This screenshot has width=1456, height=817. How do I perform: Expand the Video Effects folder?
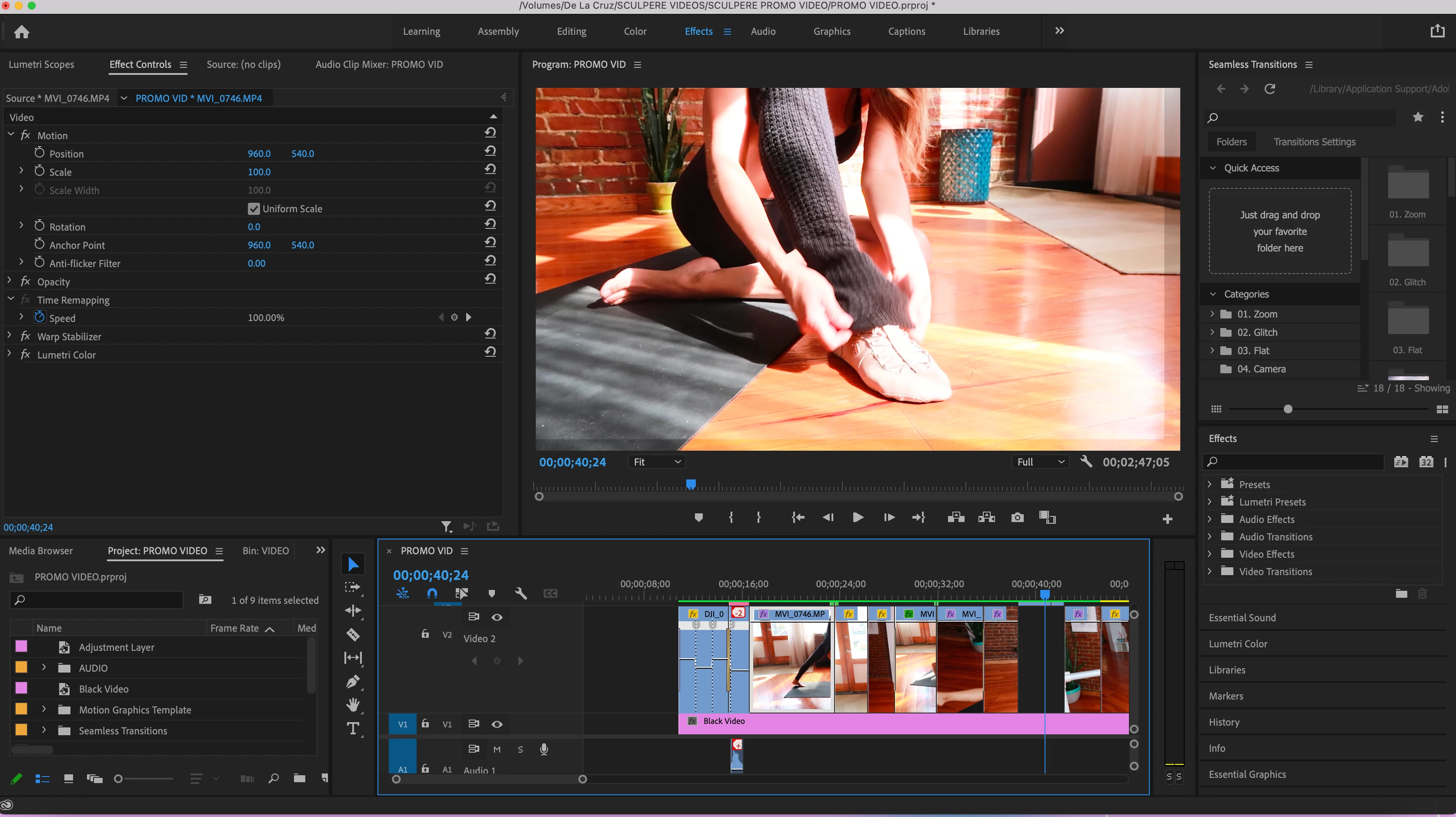click(1209, 554)
